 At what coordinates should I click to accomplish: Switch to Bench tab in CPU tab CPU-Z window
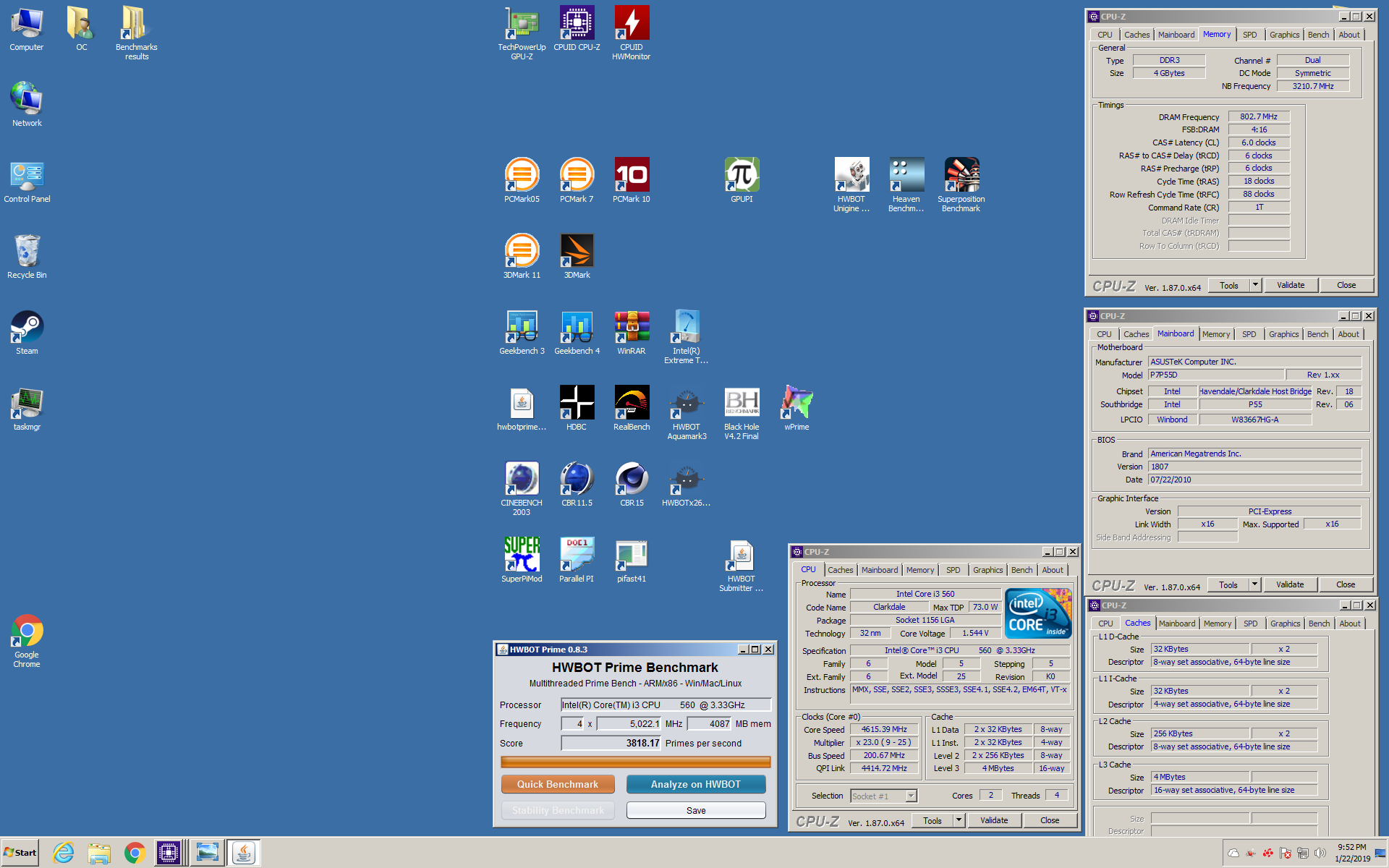coord(1021,570)
